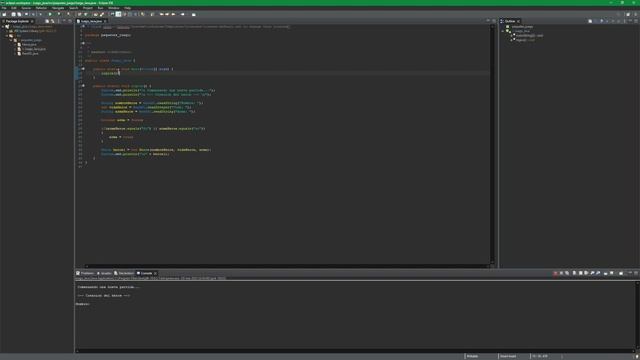640x360 pixels.
Task: Minimize the Console view
Action: tap(630, 273)
